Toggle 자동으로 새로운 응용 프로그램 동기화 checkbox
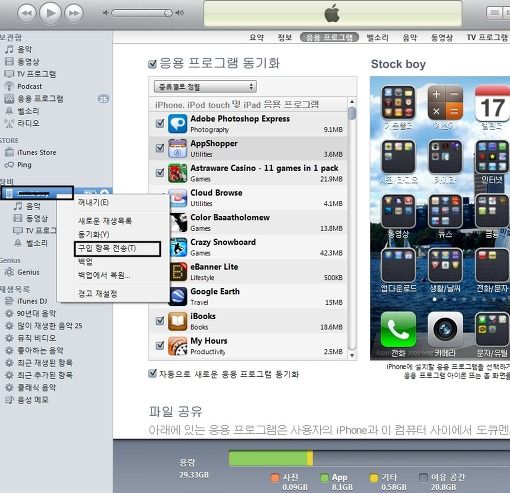 152,373
